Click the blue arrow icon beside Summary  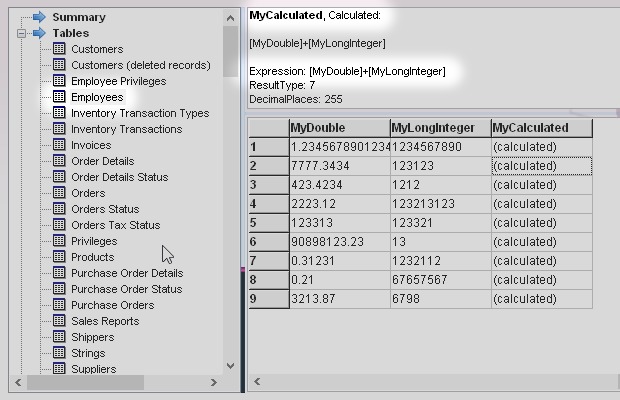(39, 17)
